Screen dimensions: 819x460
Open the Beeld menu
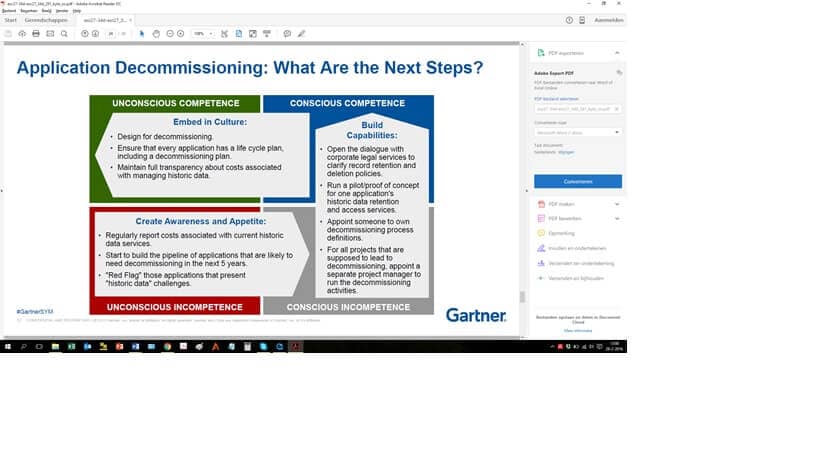coord(46,10)
